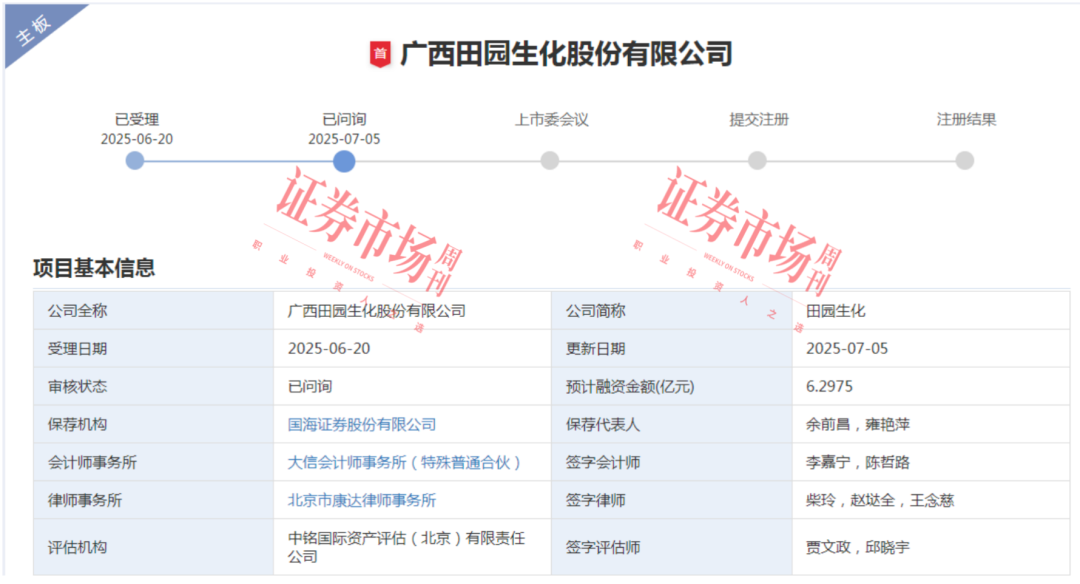Viewport: 1080px width, 584px height.
Task: Jump to the 注册结果 timeline step dot
Action: (x=964, y=160)
